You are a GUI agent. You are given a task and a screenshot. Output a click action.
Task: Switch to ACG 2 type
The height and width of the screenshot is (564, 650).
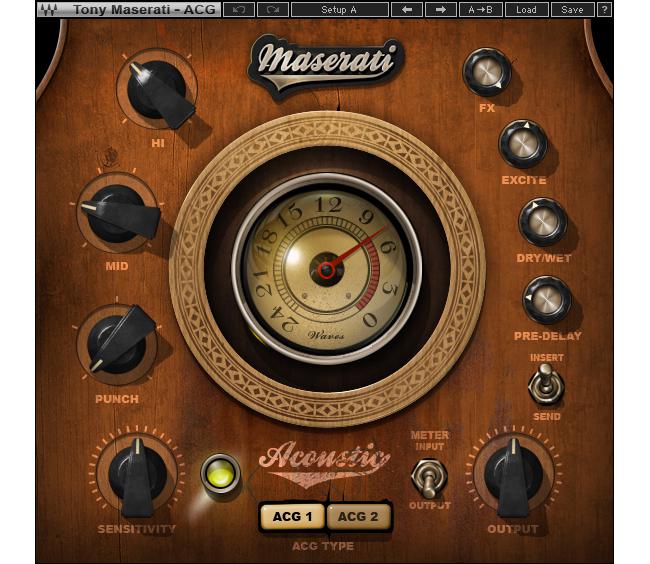point(358,516)
